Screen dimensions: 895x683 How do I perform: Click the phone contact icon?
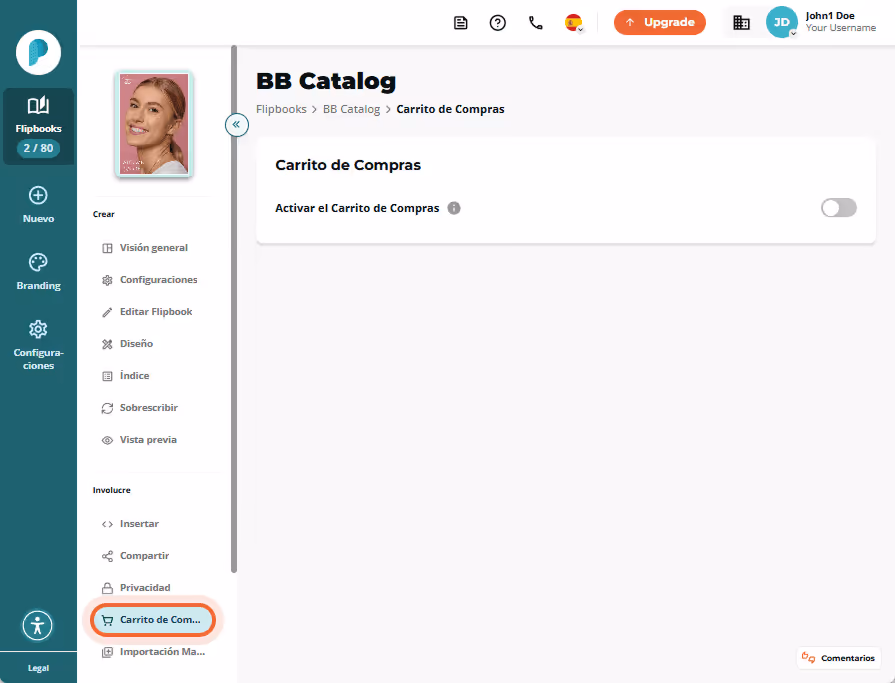click(x=535, y=23)
